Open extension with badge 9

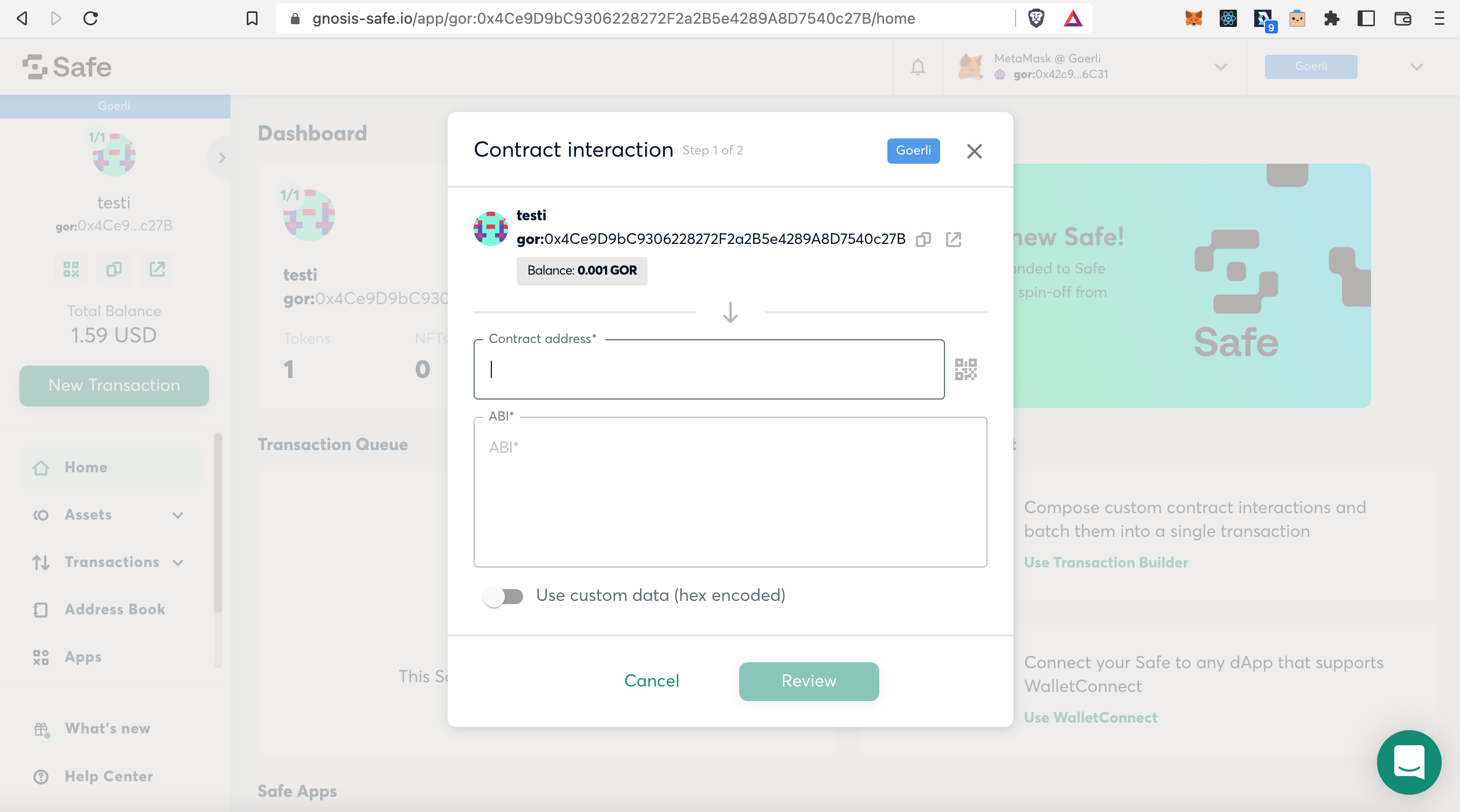(x=1264, y=20)
